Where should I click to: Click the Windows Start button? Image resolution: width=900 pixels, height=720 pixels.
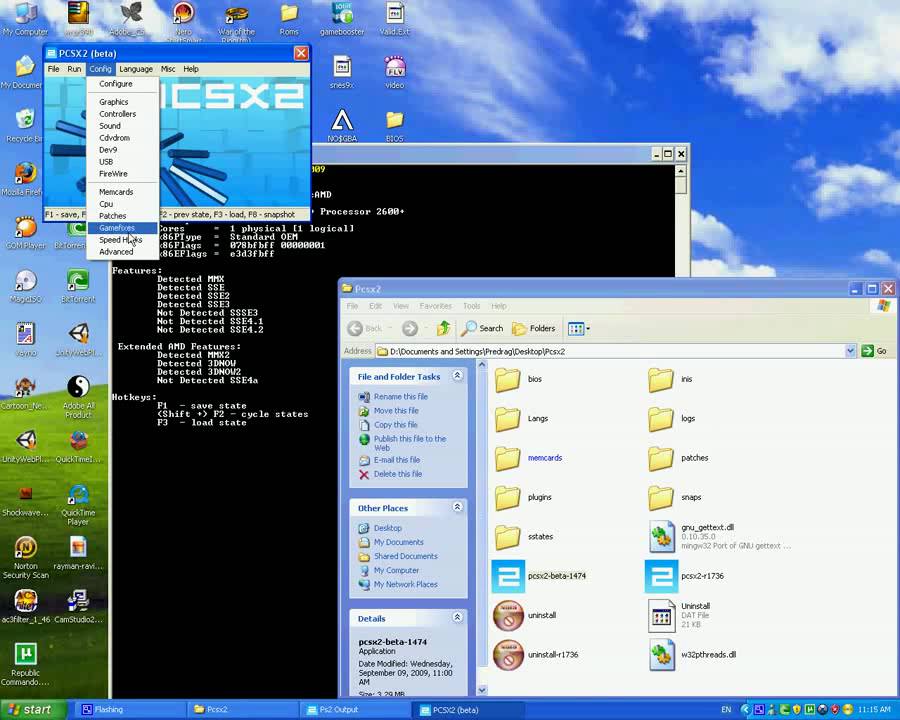click(x=34, y=710)
